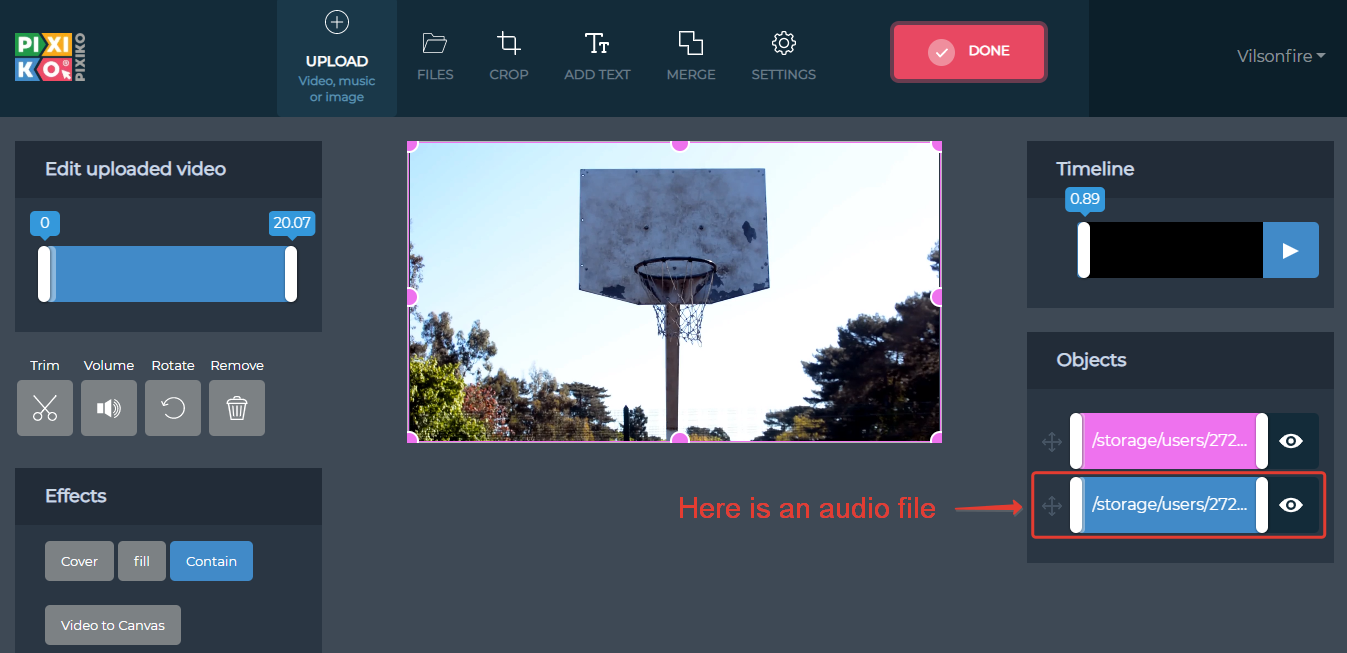
Task: Click top center resize handle of preview
Action: click(x=679, y=143)
